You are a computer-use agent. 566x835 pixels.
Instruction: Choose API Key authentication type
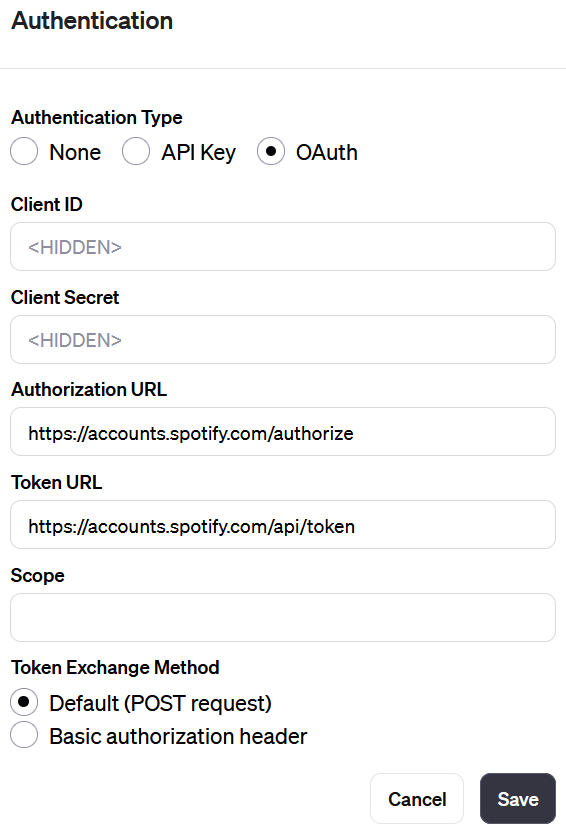click(136, 152)
